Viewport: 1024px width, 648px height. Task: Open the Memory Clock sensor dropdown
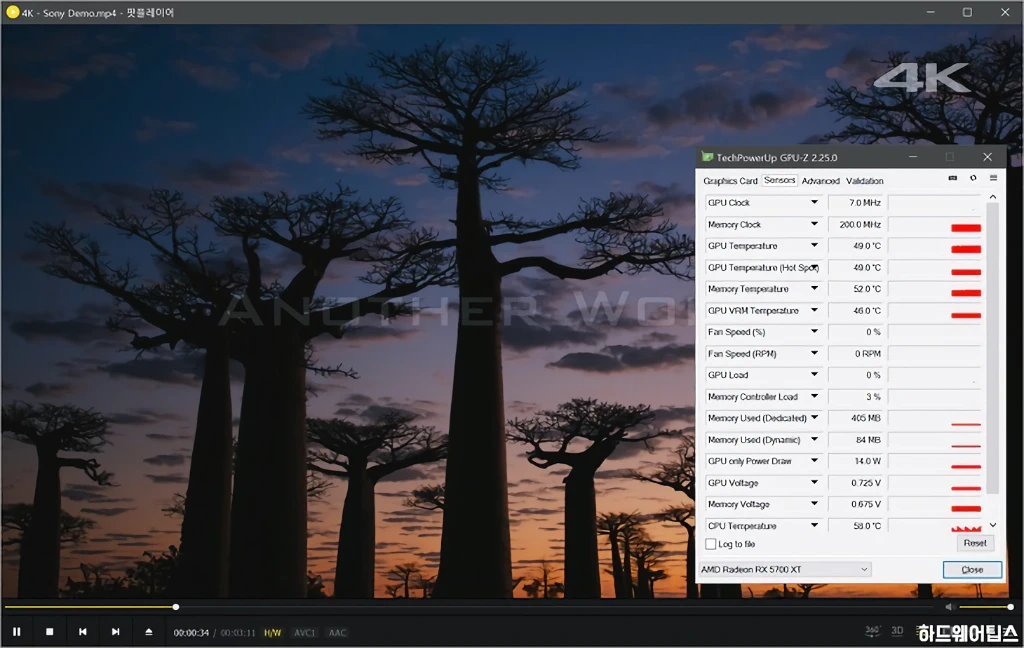pos(814,224)
